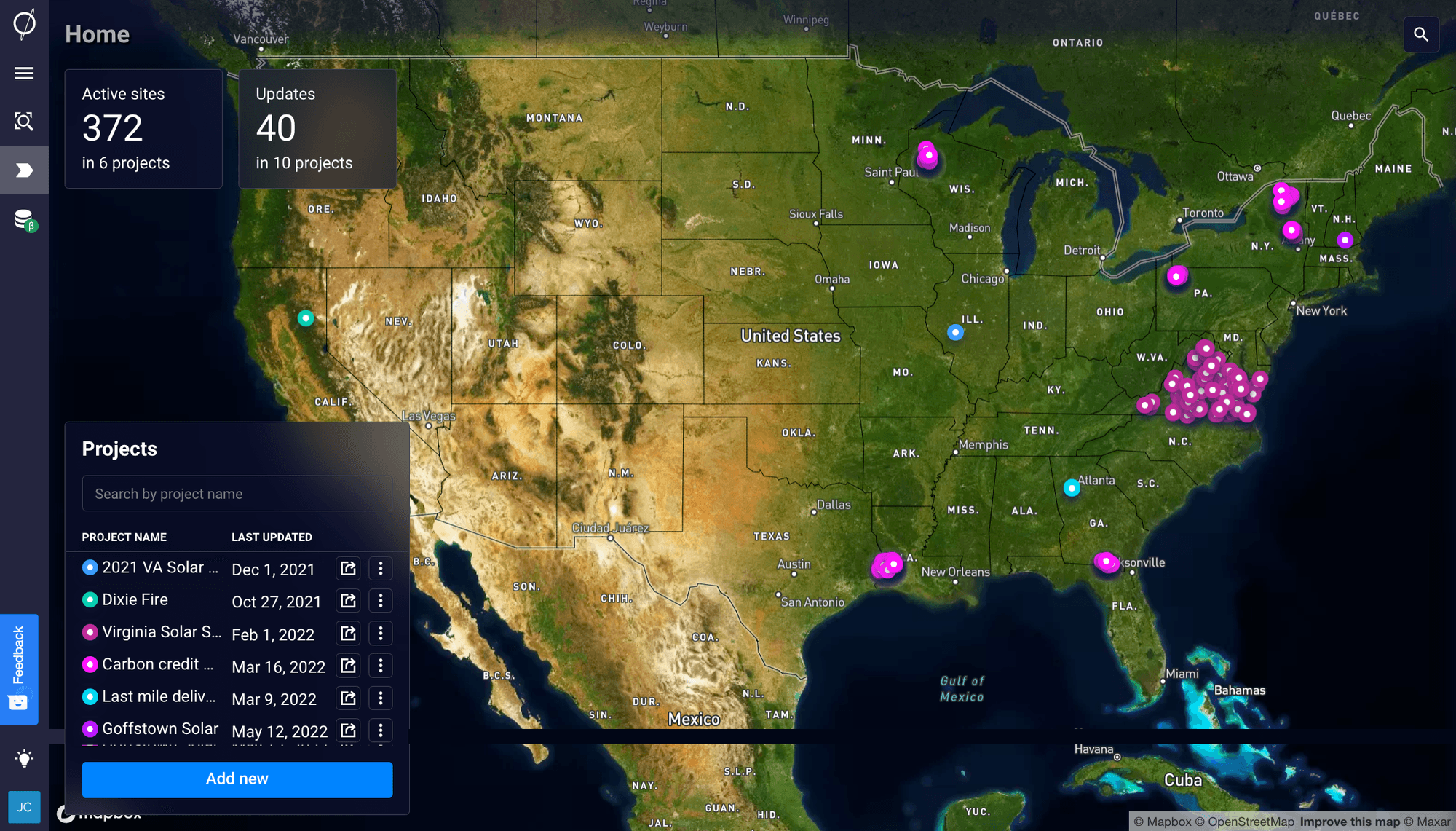
Task: Open more options for Carbon credit project
Action: click(x=380, y=666)
